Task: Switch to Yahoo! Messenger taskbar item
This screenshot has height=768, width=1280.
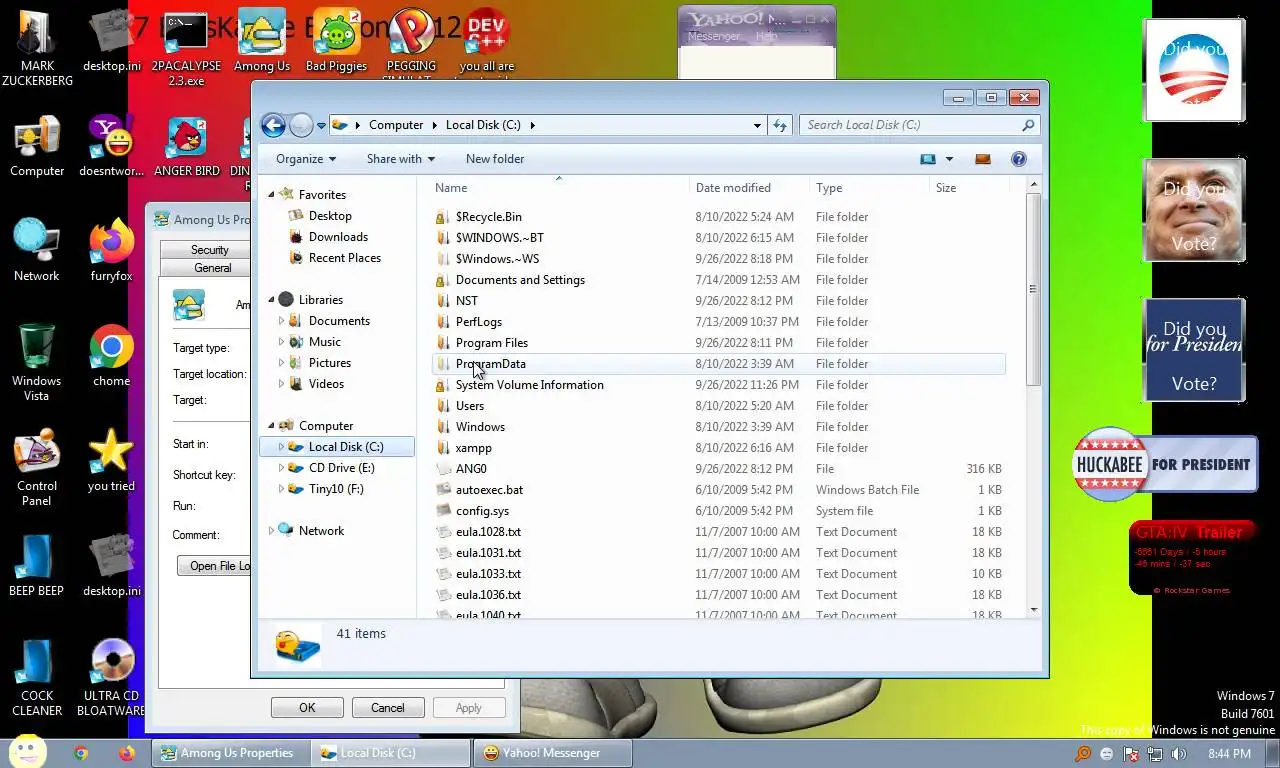Action: point(552,753)
